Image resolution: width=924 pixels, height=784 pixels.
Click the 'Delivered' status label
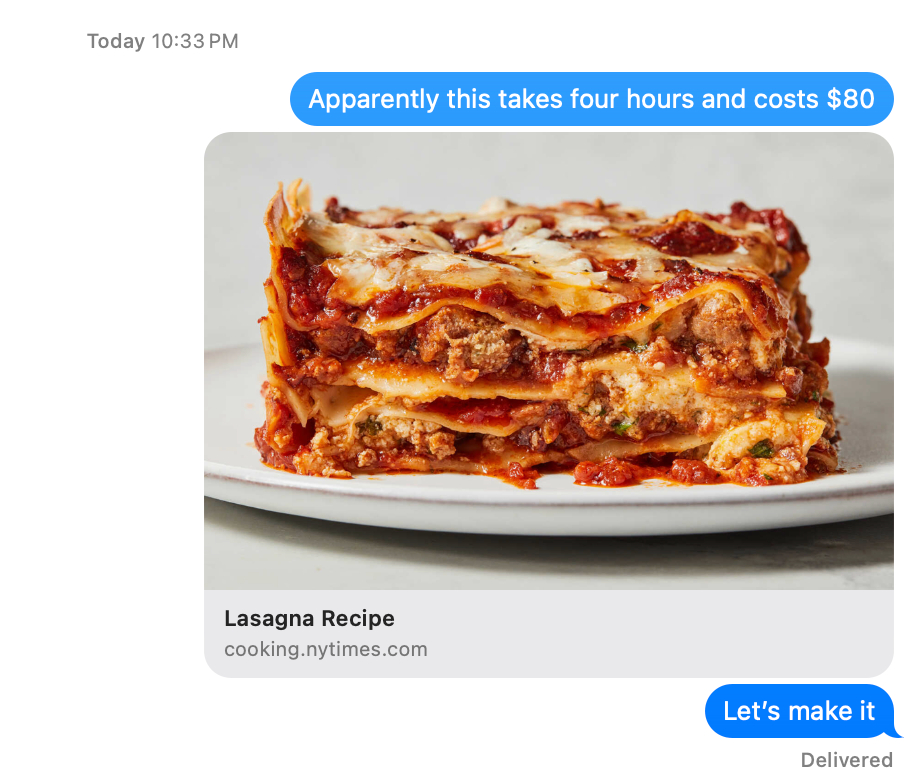tap(846, 760)
